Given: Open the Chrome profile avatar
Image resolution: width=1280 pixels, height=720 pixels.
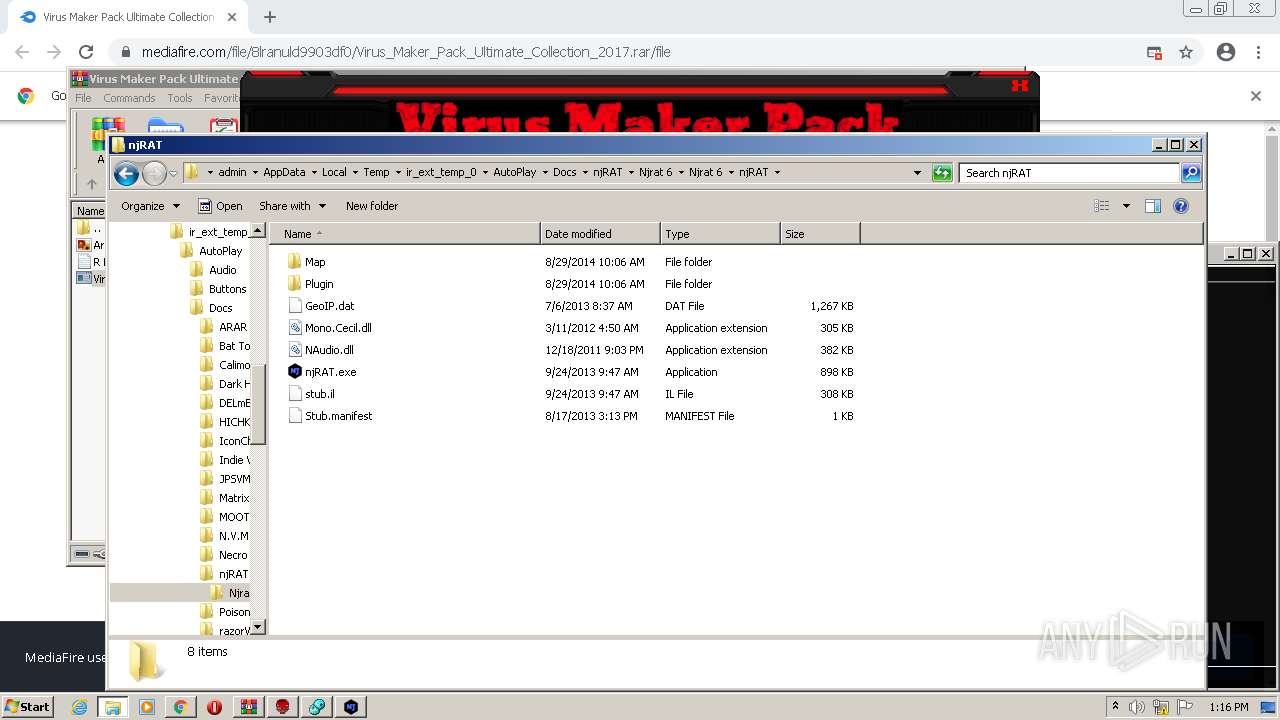Looking at the screenshot, I should (x=1226, y=52).
